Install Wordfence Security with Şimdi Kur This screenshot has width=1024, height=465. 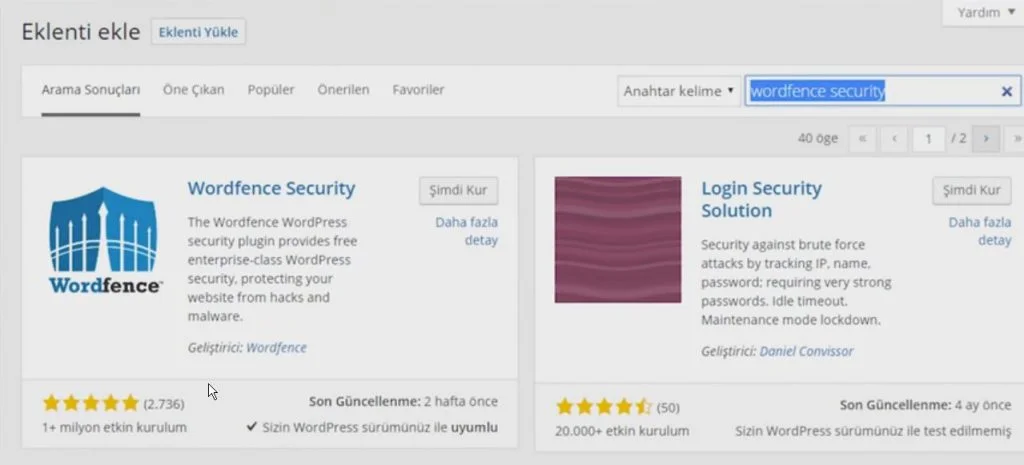(x=458, y=191)
